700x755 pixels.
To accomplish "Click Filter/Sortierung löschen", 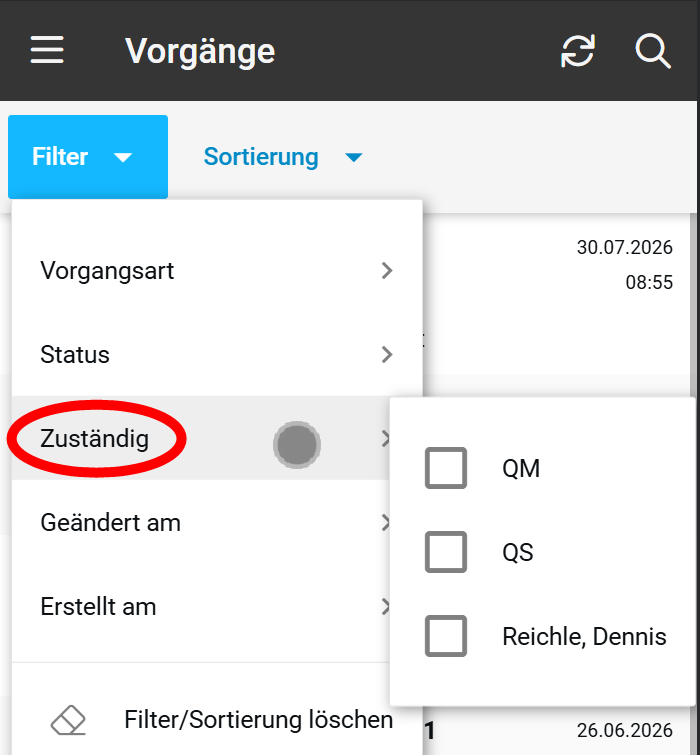I will click(259, 720).
